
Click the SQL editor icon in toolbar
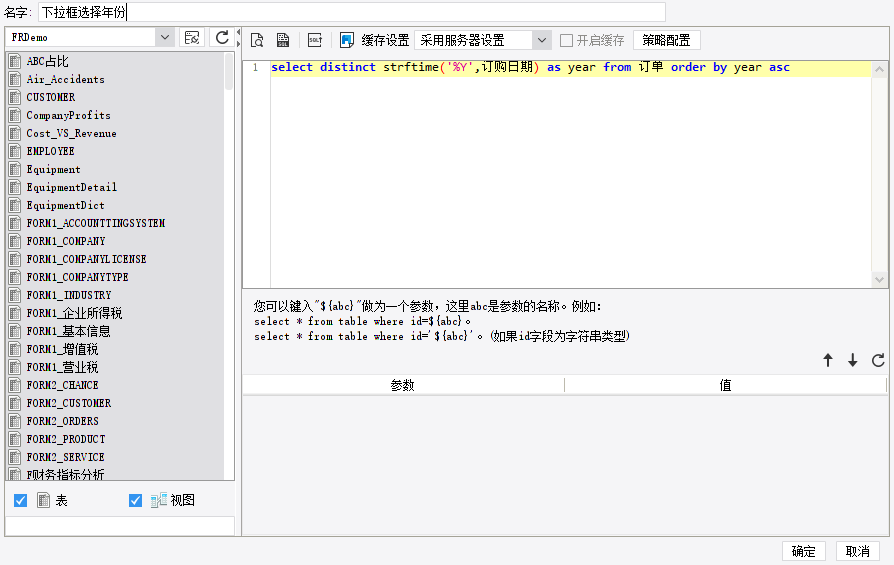pos(315,40)
